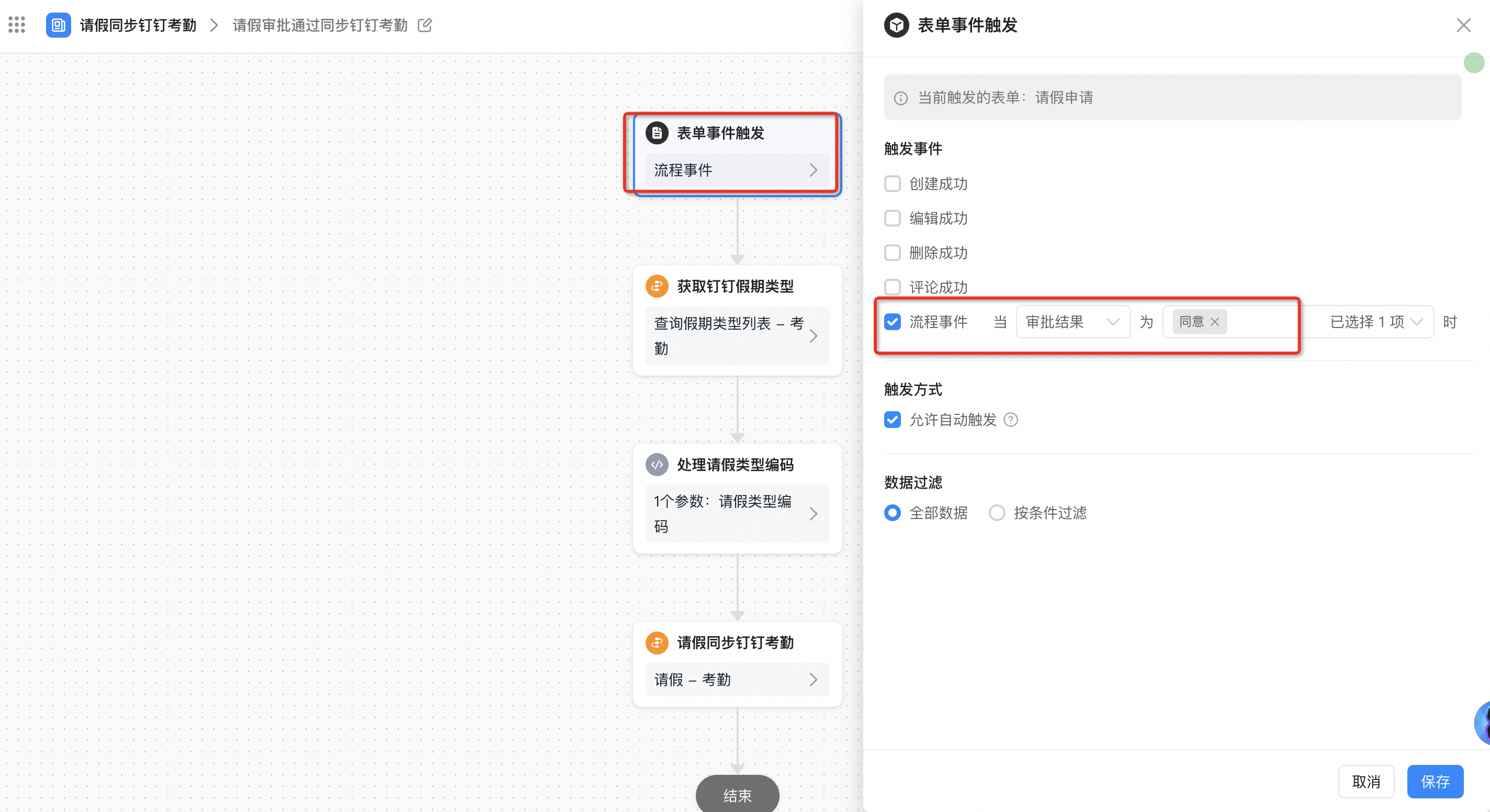This screenshot has height=812, width=1490.
Task: Click the 取消 button
Action: (1366, 782)
